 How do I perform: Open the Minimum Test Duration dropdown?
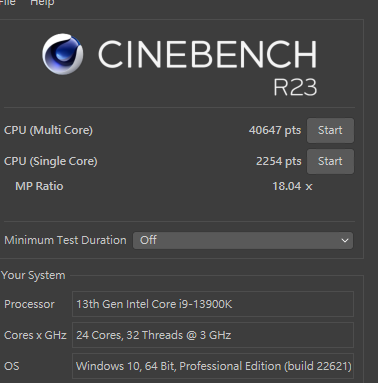tap(243, 240)
